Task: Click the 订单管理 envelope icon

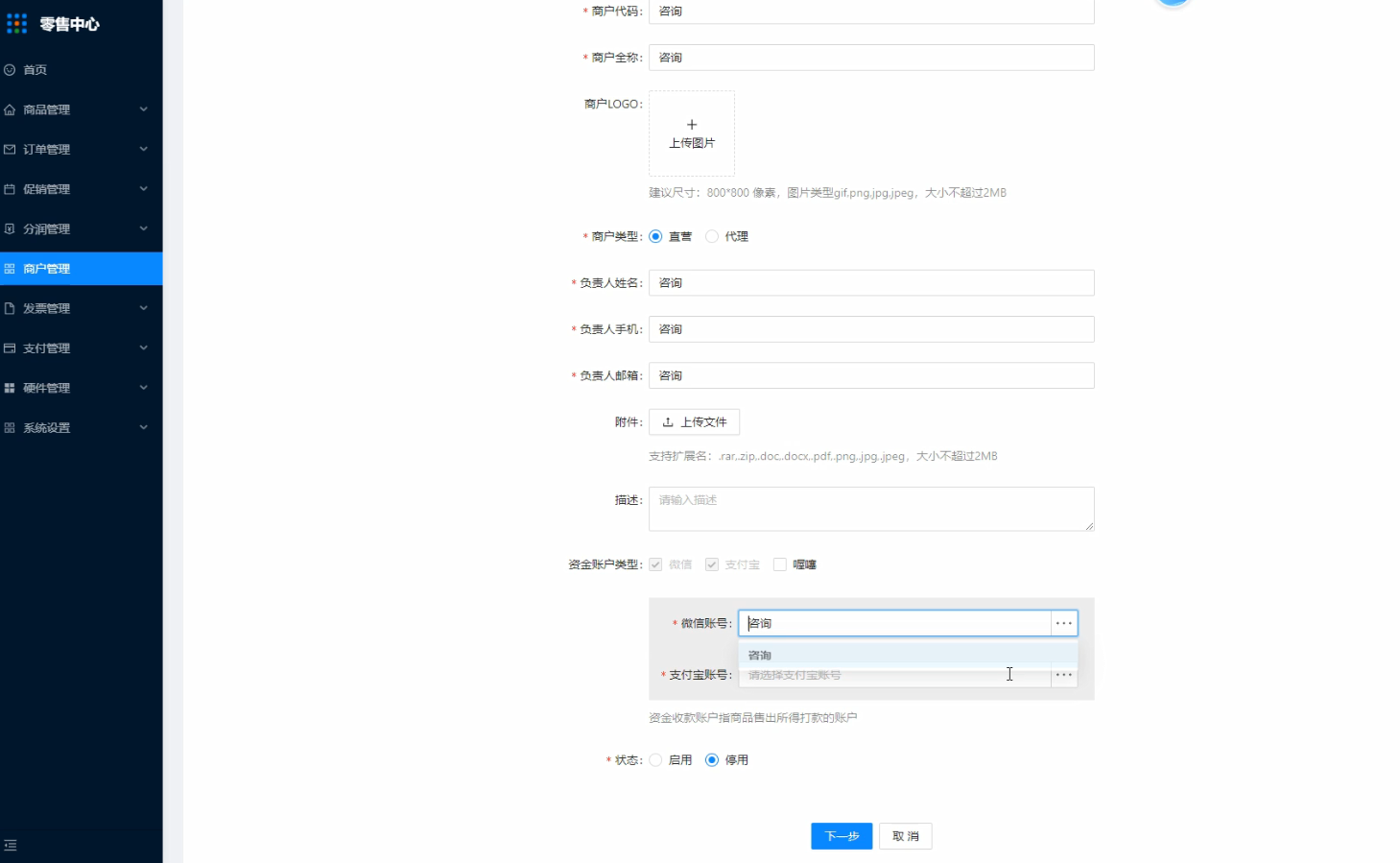Action: tap(10, 150)
